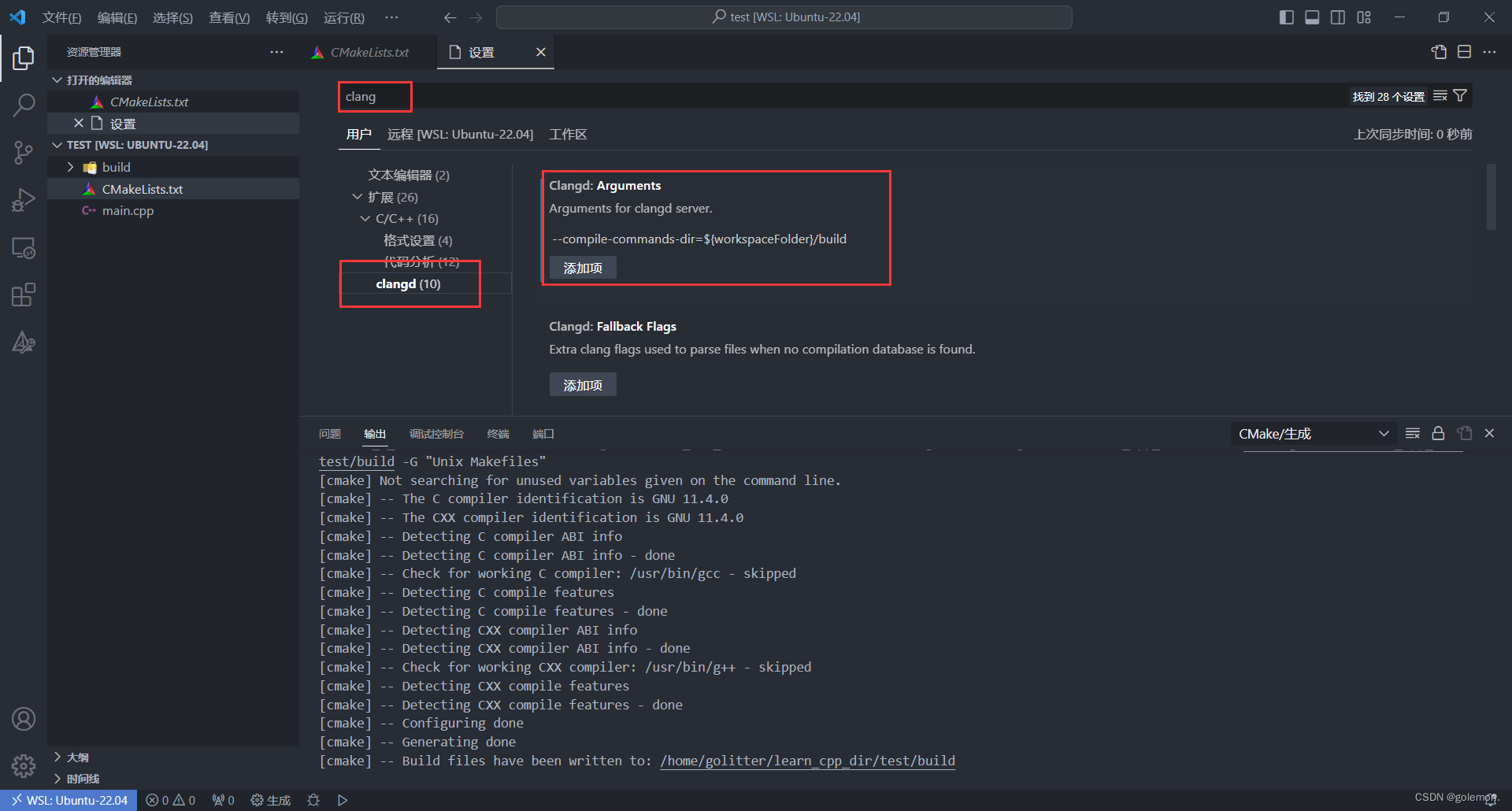Click 添加项 under Clangd: Arguments

pos(583,268)
